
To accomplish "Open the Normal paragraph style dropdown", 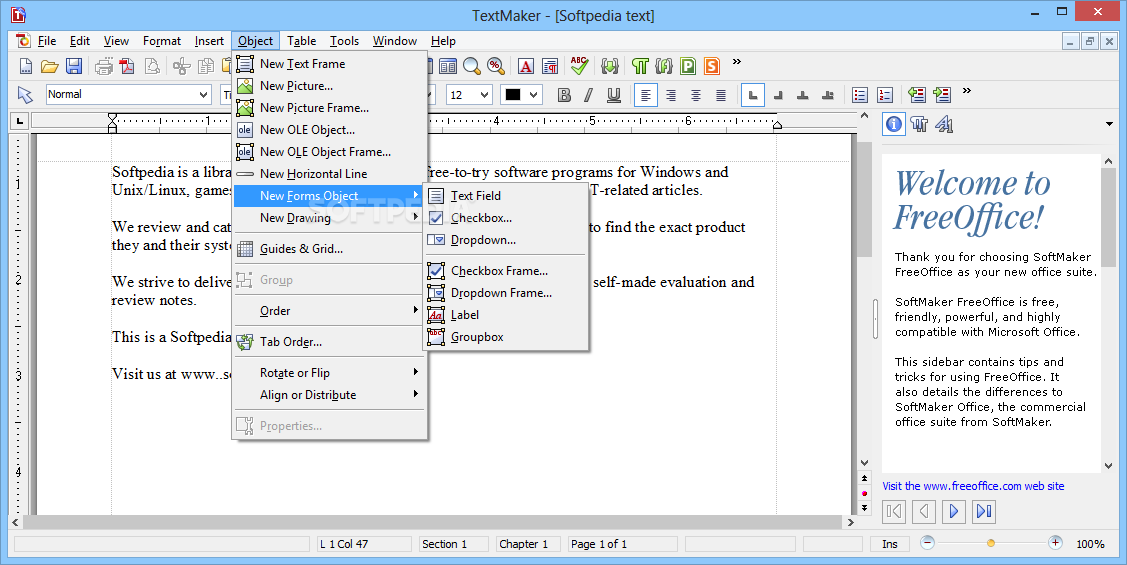I will 203,94.
